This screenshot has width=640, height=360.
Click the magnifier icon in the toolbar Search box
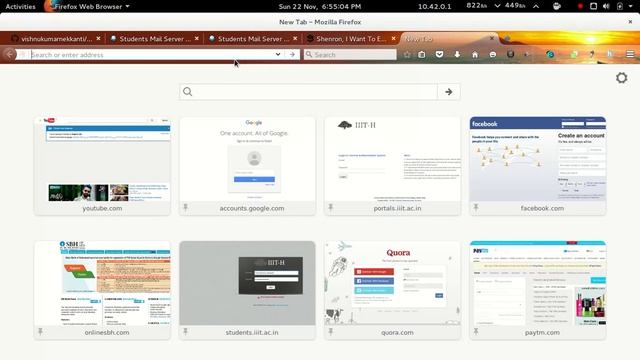click(309, 54)
